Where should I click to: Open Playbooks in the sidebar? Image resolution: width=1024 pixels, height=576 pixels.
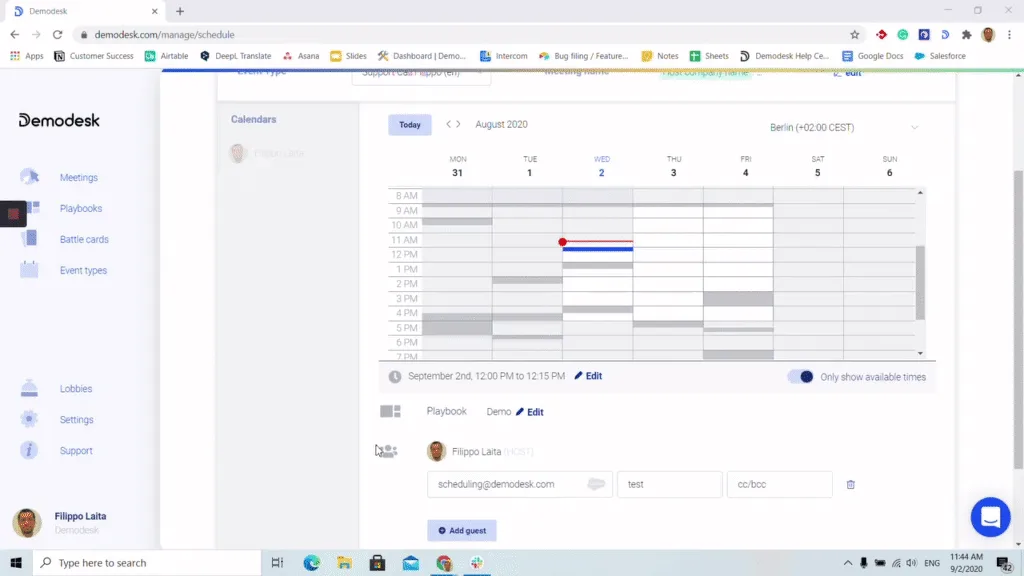[80, 208]
